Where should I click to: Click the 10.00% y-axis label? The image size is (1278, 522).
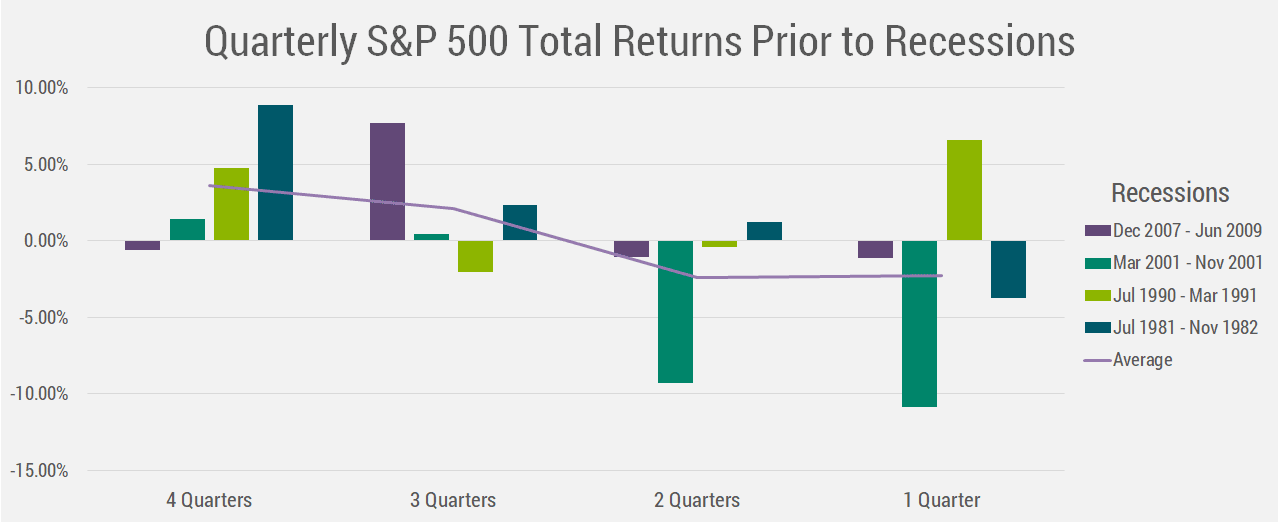pyautogui.click(x=41, y=88)
